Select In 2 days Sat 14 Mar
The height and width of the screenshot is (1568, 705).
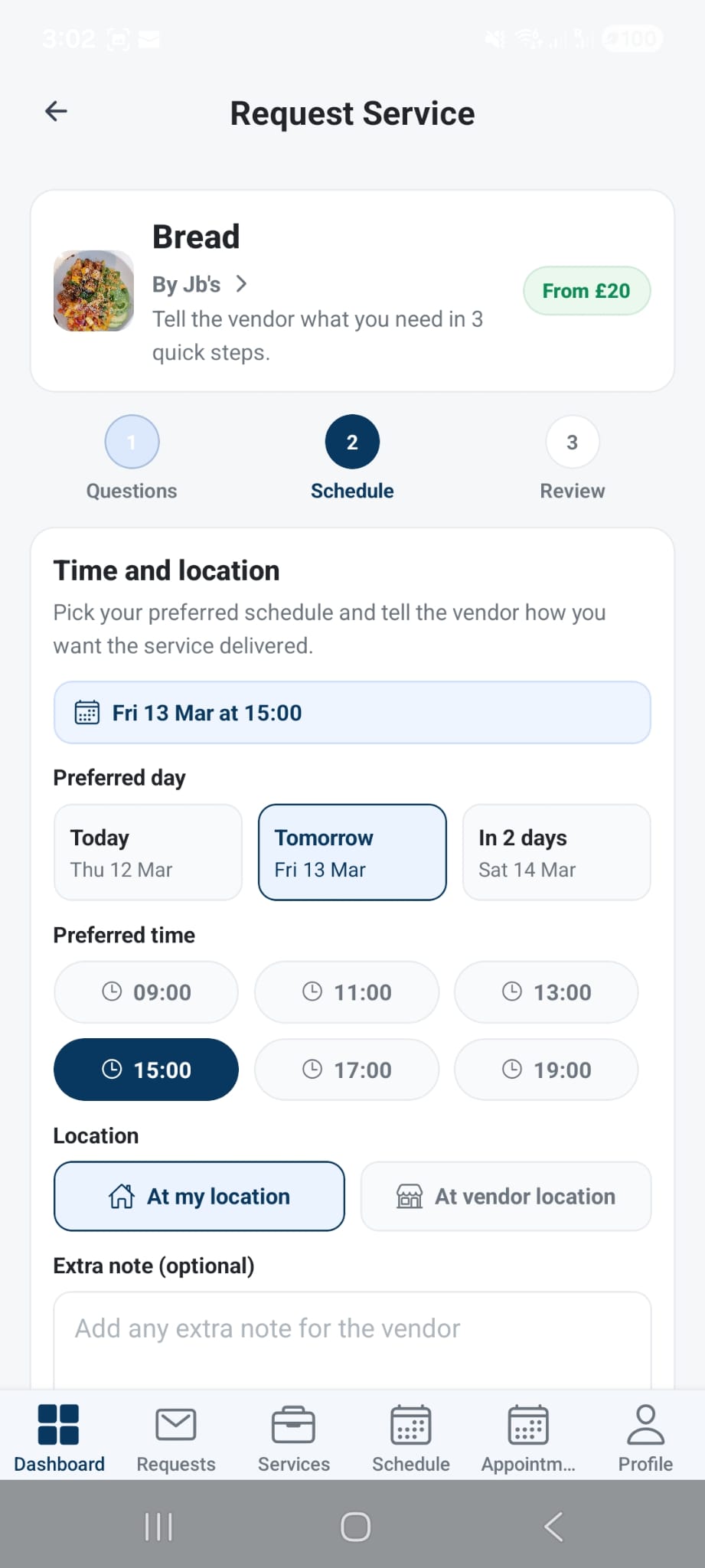coord(556,852)
